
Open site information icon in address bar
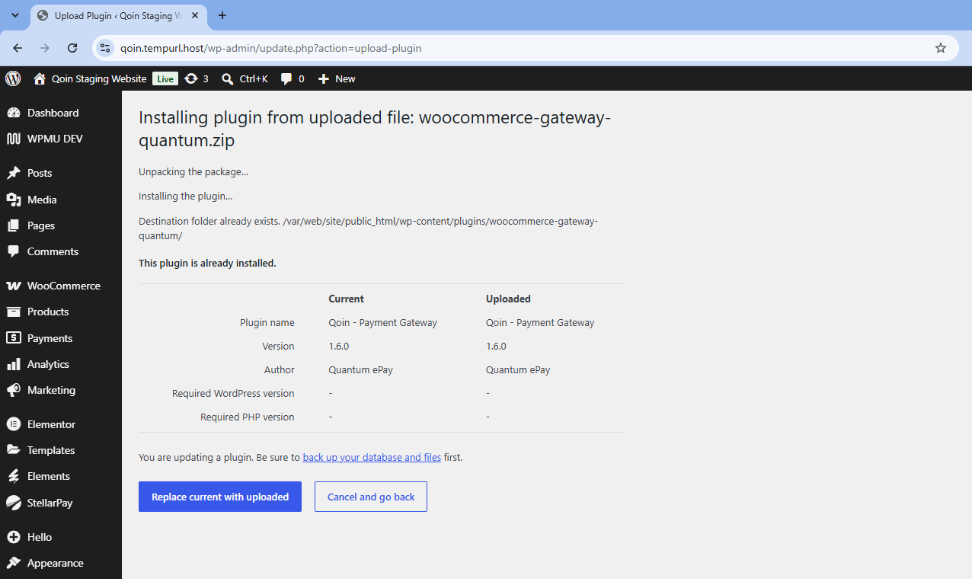point(105,48)
